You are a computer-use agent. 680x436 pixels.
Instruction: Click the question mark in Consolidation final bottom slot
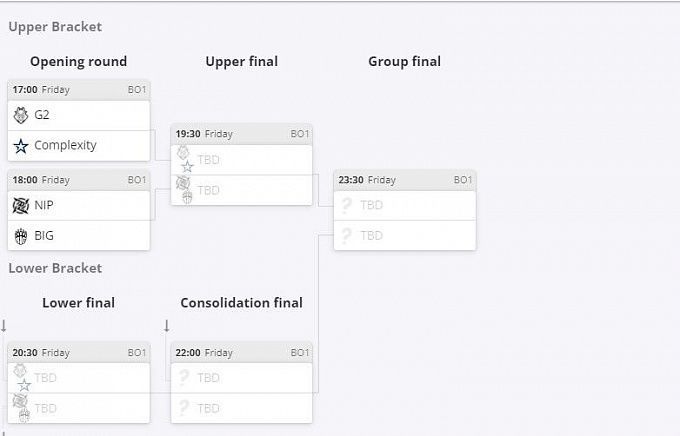(184, 408)
